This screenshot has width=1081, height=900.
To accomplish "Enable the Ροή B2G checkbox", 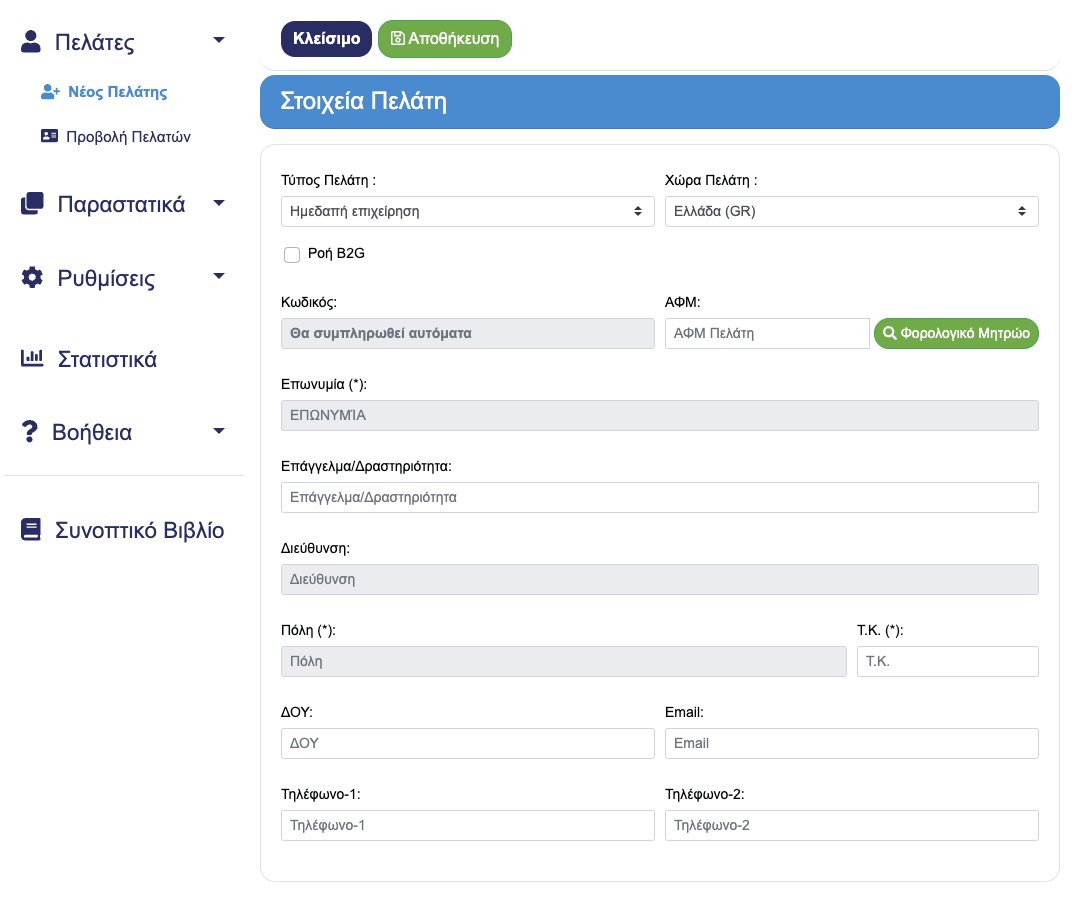I will pos(292,254).
